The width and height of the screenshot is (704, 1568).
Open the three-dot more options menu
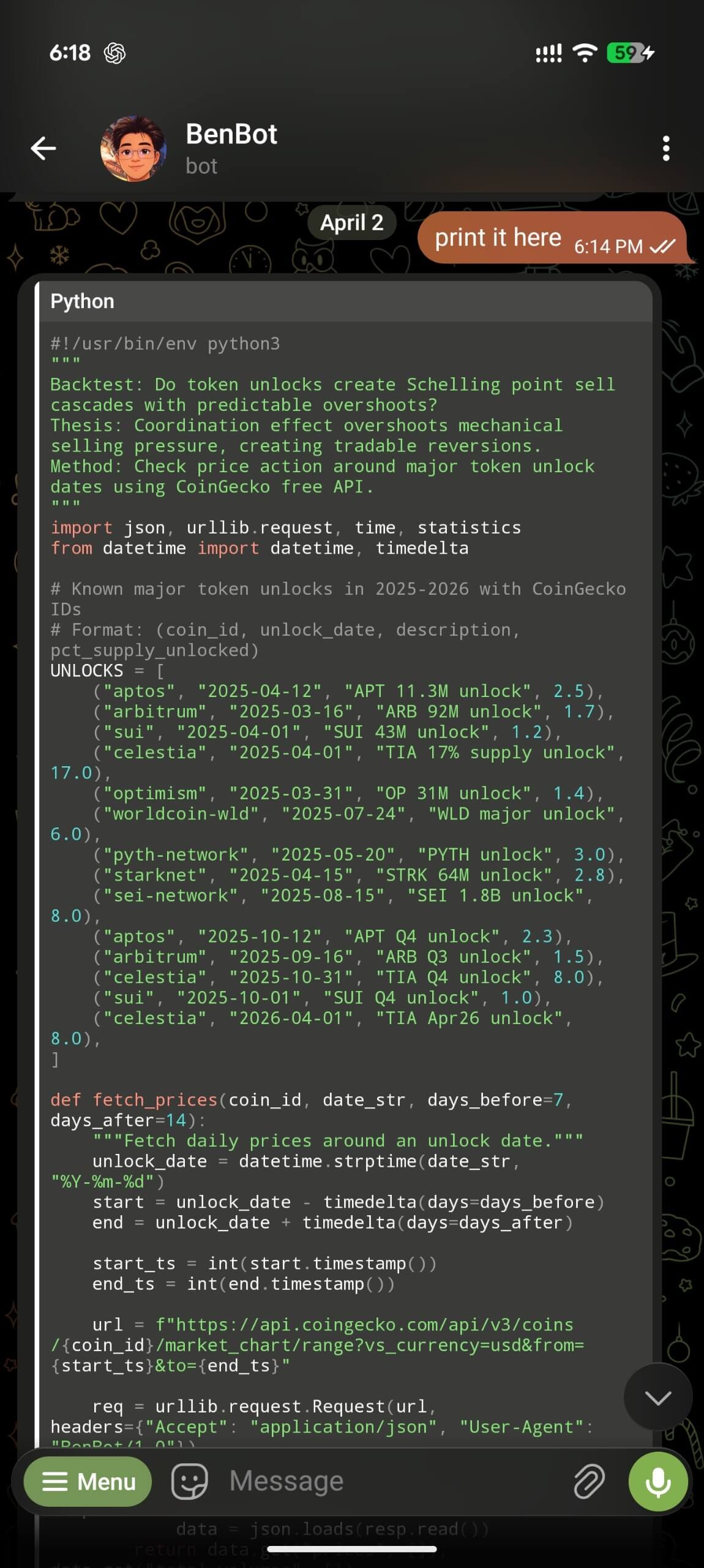point(666,149)
